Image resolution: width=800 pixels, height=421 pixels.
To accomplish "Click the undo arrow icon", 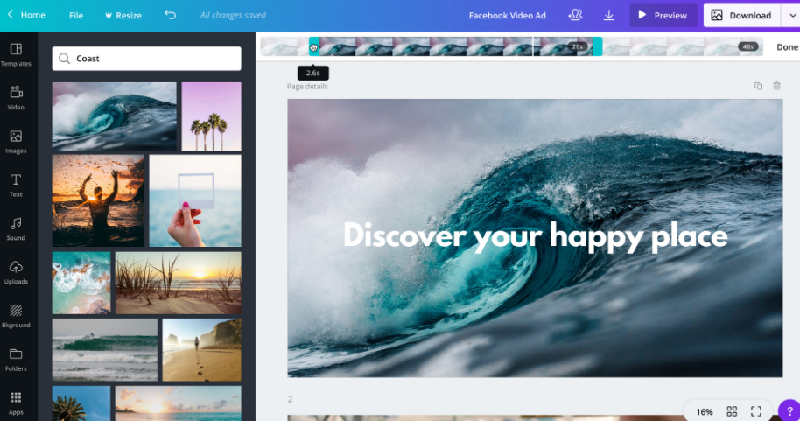I will click(x=170, y=15).
